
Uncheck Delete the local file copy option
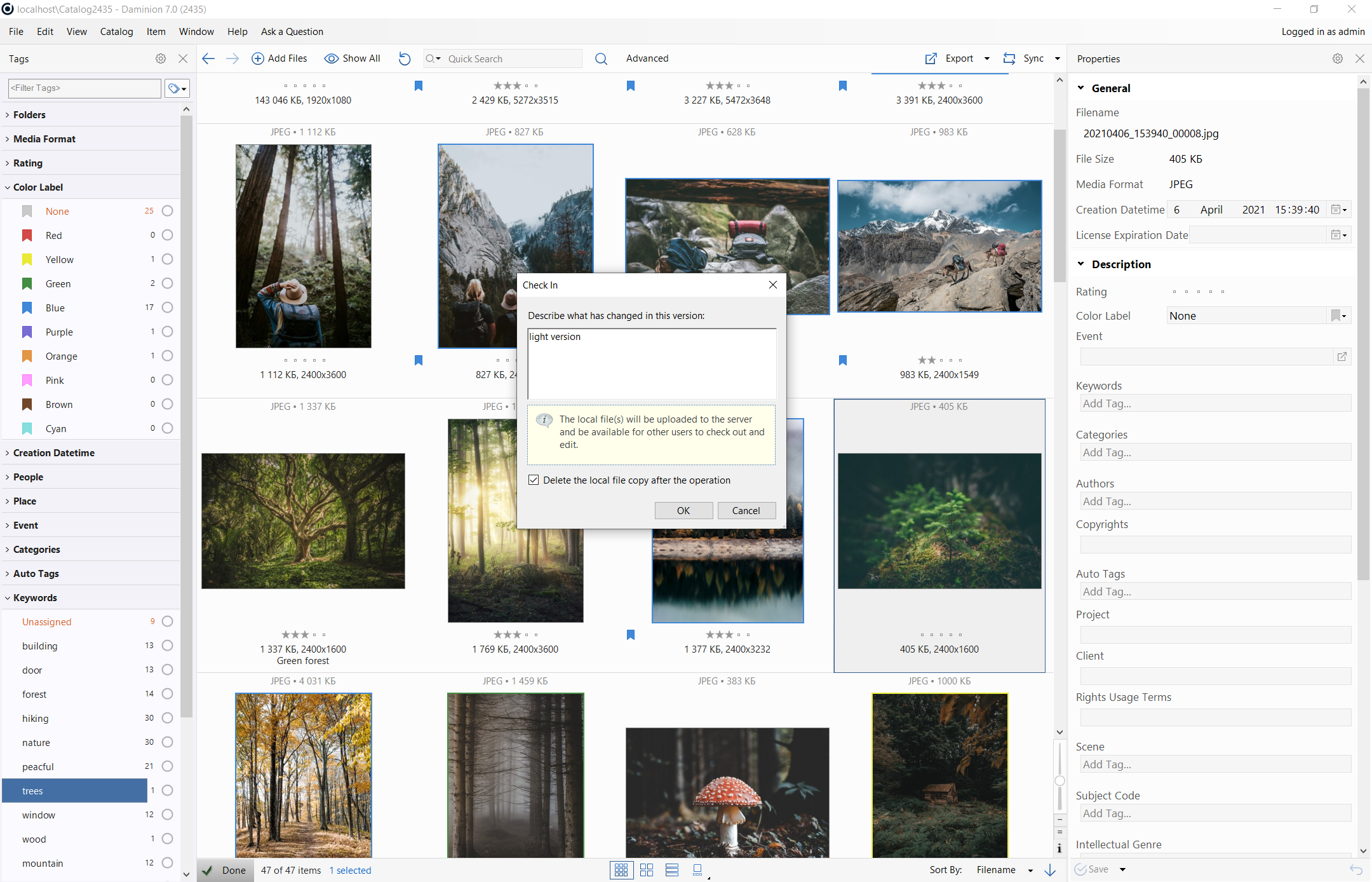pos(534,480)
